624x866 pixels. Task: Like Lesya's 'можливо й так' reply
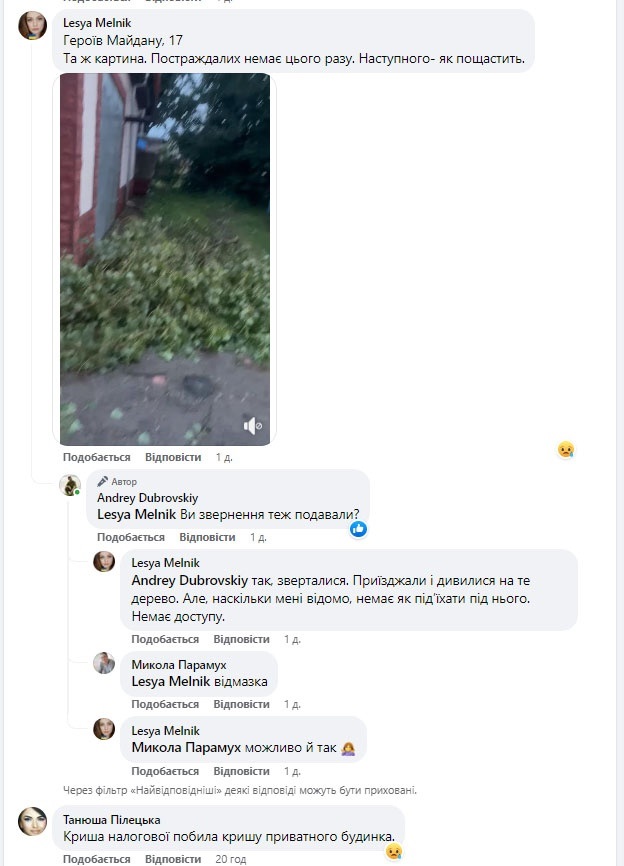click(x=165, y=771)
